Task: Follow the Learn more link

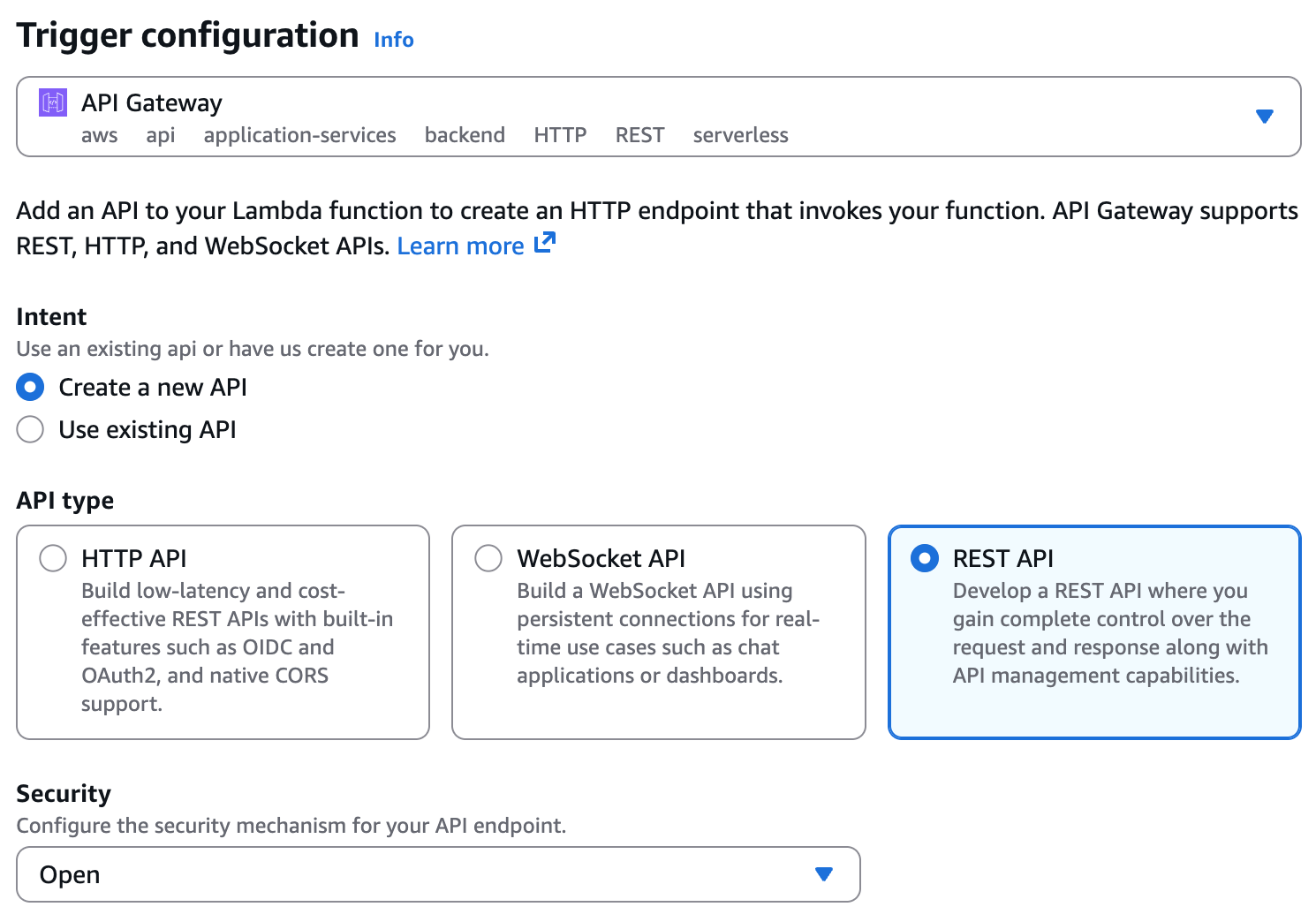Action: point(460,246)
